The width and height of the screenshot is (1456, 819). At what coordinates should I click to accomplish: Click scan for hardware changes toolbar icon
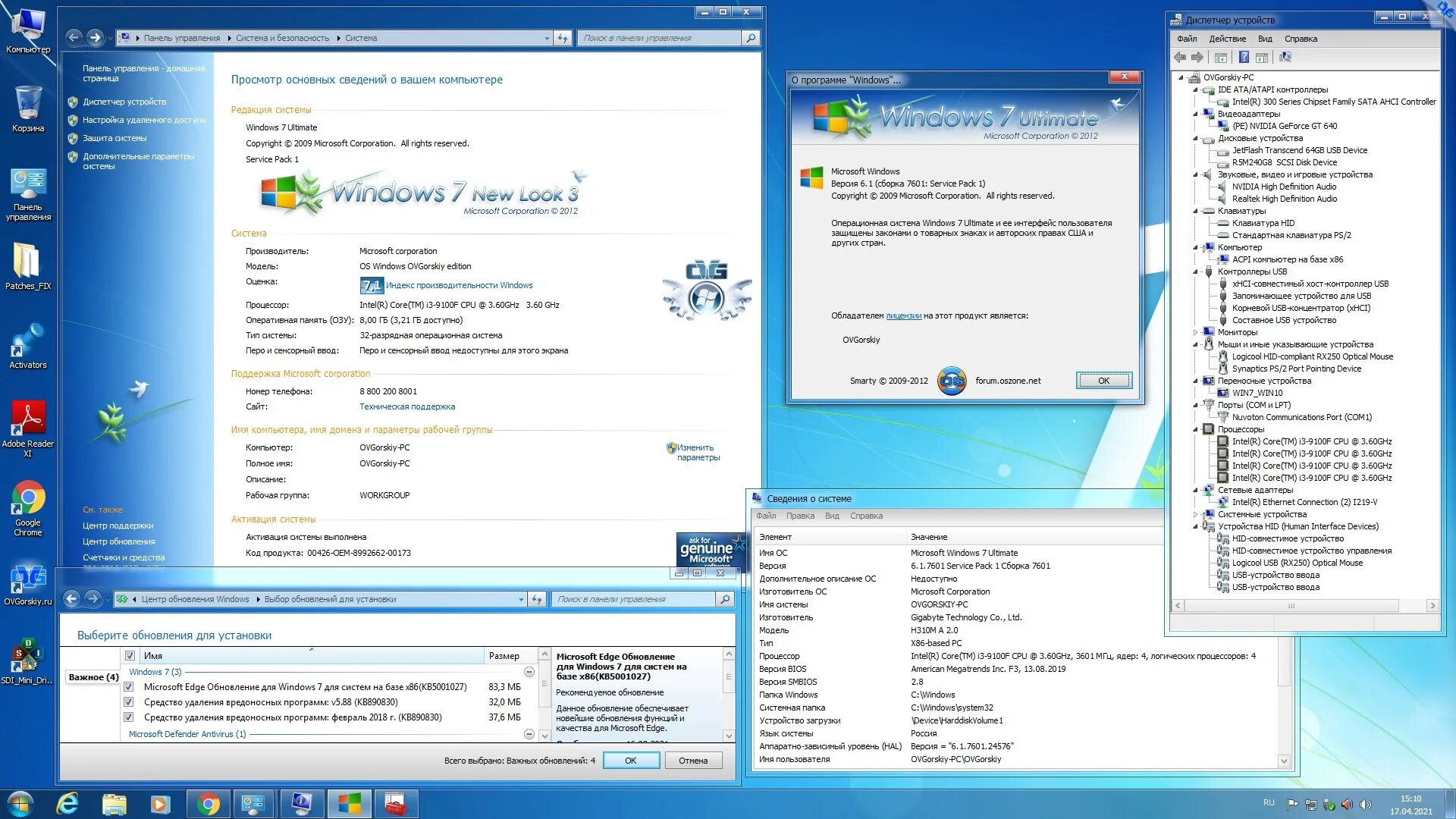1285,58
